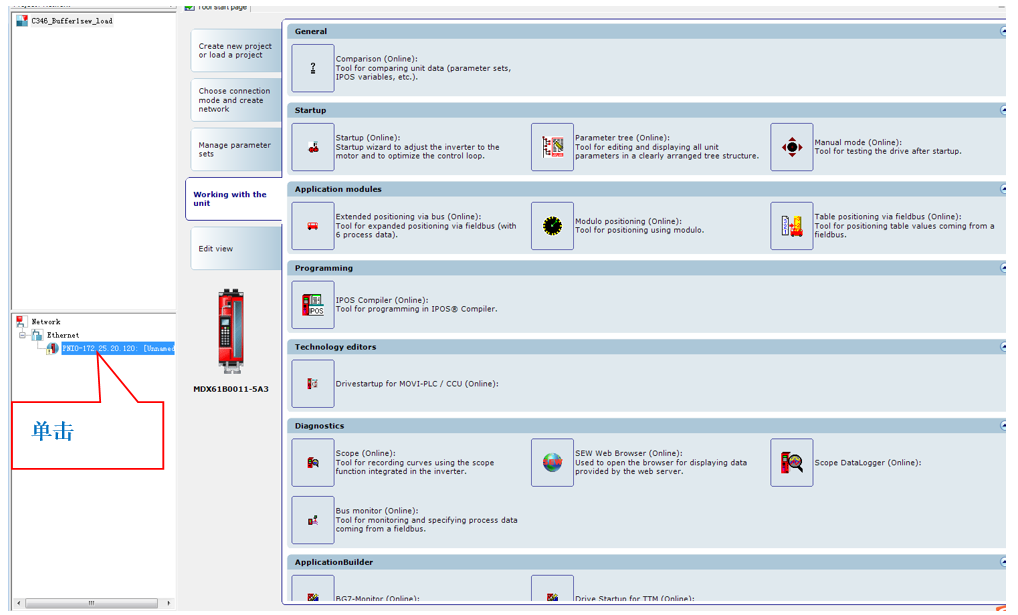Open the Scope DataLogger (Online) icon
1018x615 pixels.
pyautogui.click(x=791, y=463)
